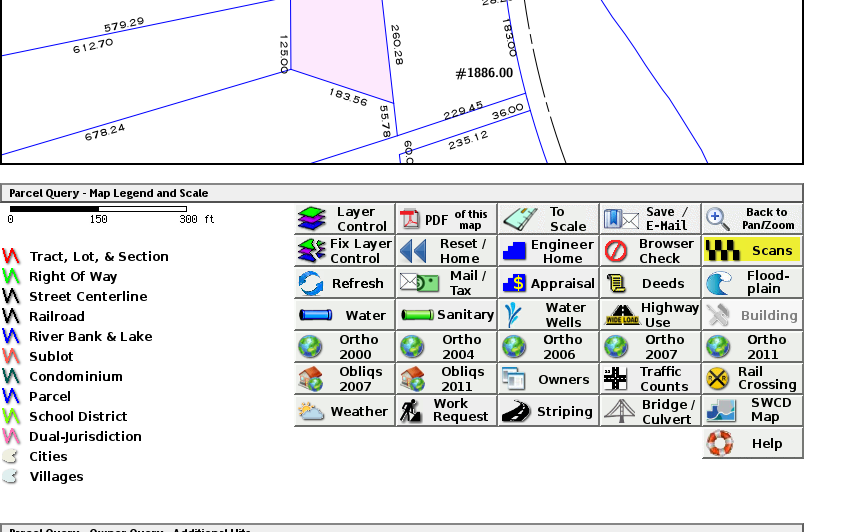The height and width of the screenshot is (532, 847).
Task: Click the Railroad legend entry
Action: coord(57,316)
